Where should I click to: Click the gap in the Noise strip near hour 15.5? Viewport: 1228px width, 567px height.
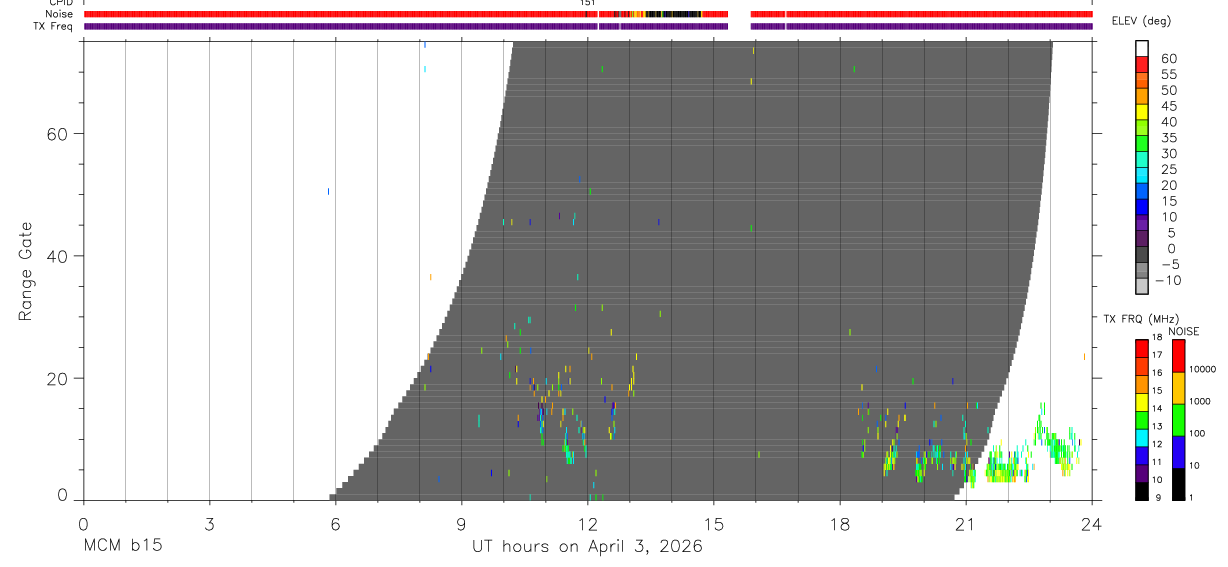(x=739, y=15)
